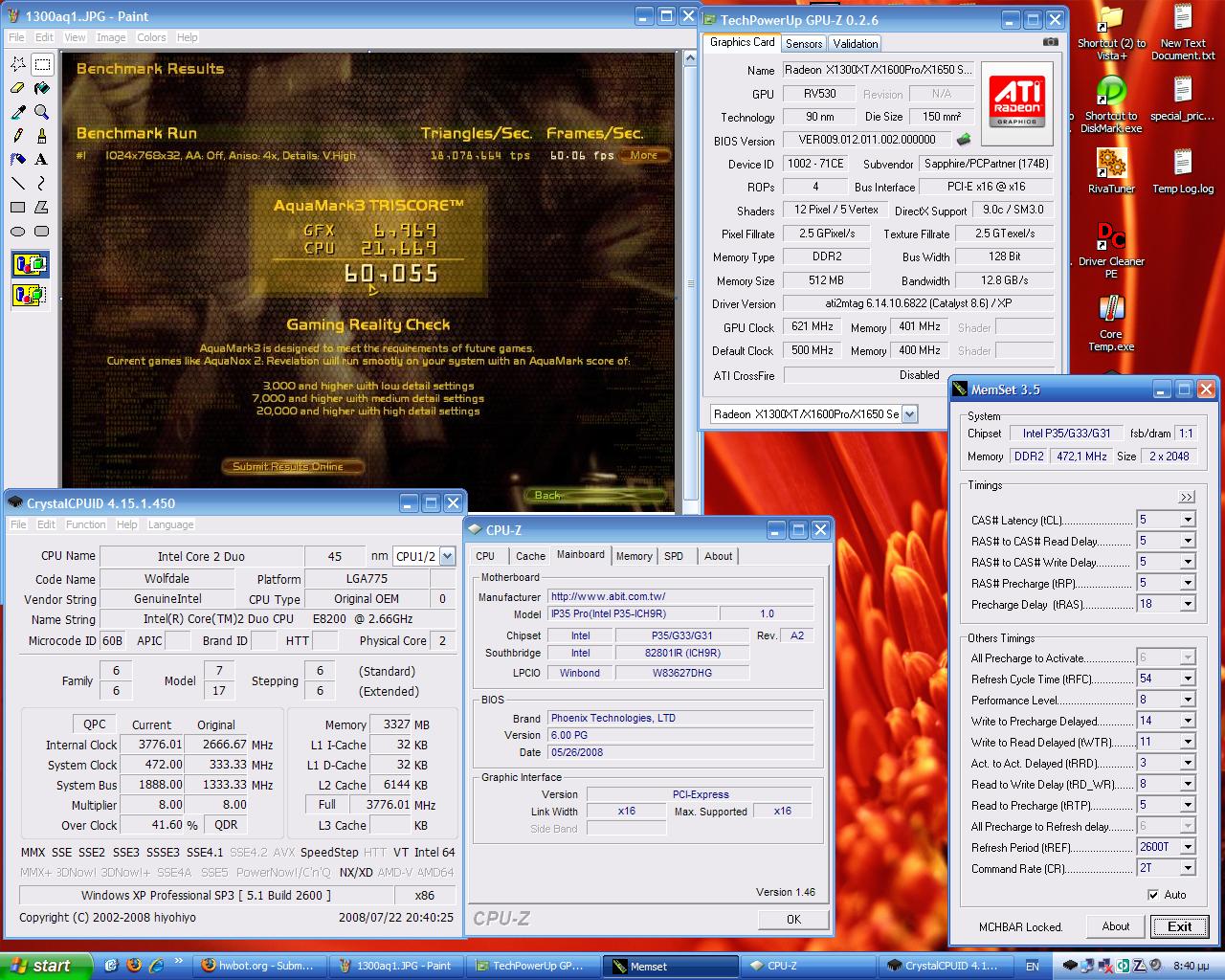Click the About button in MemSet
Screen dimensions: 1225x980
point(1115,926)
